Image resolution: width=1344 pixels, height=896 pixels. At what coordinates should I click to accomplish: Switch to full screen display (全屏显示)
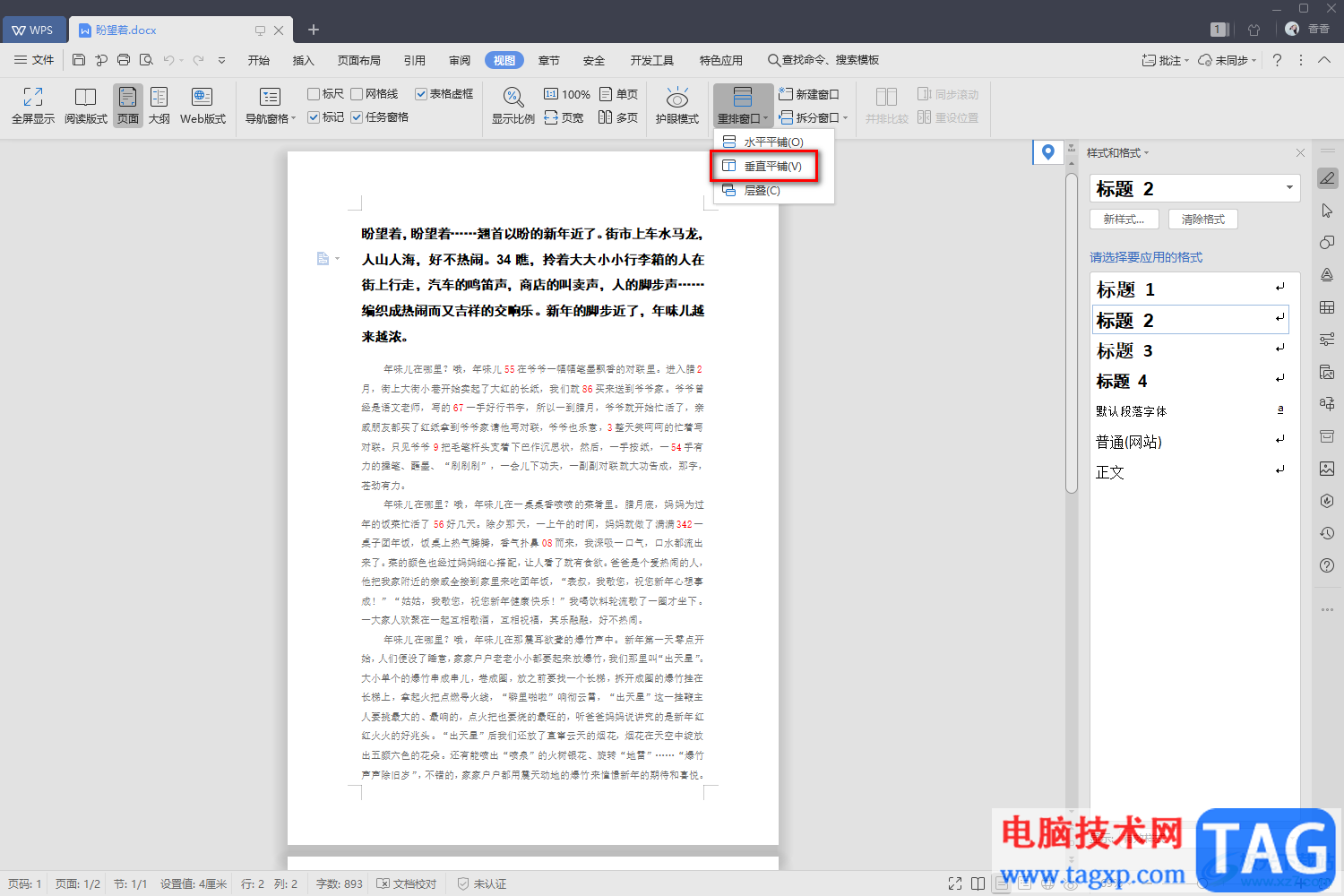33,106
